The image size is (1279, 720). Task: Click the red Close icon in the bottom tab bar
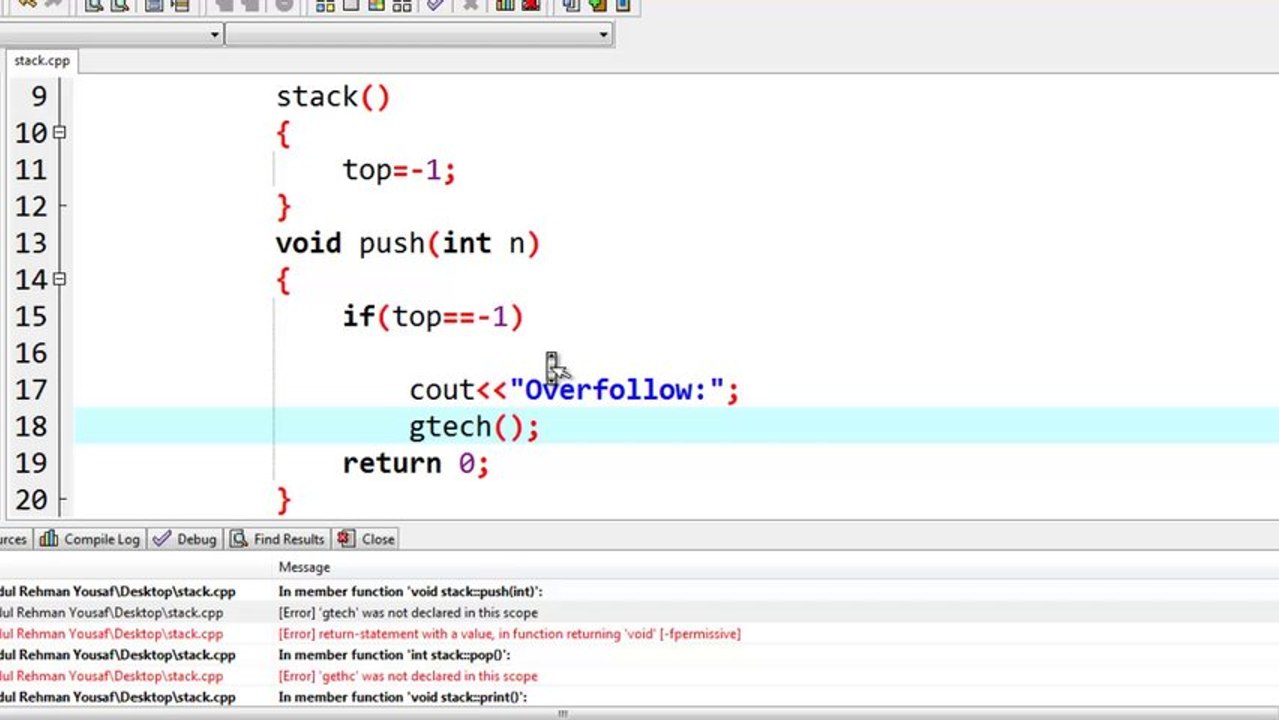pos(346,539)
